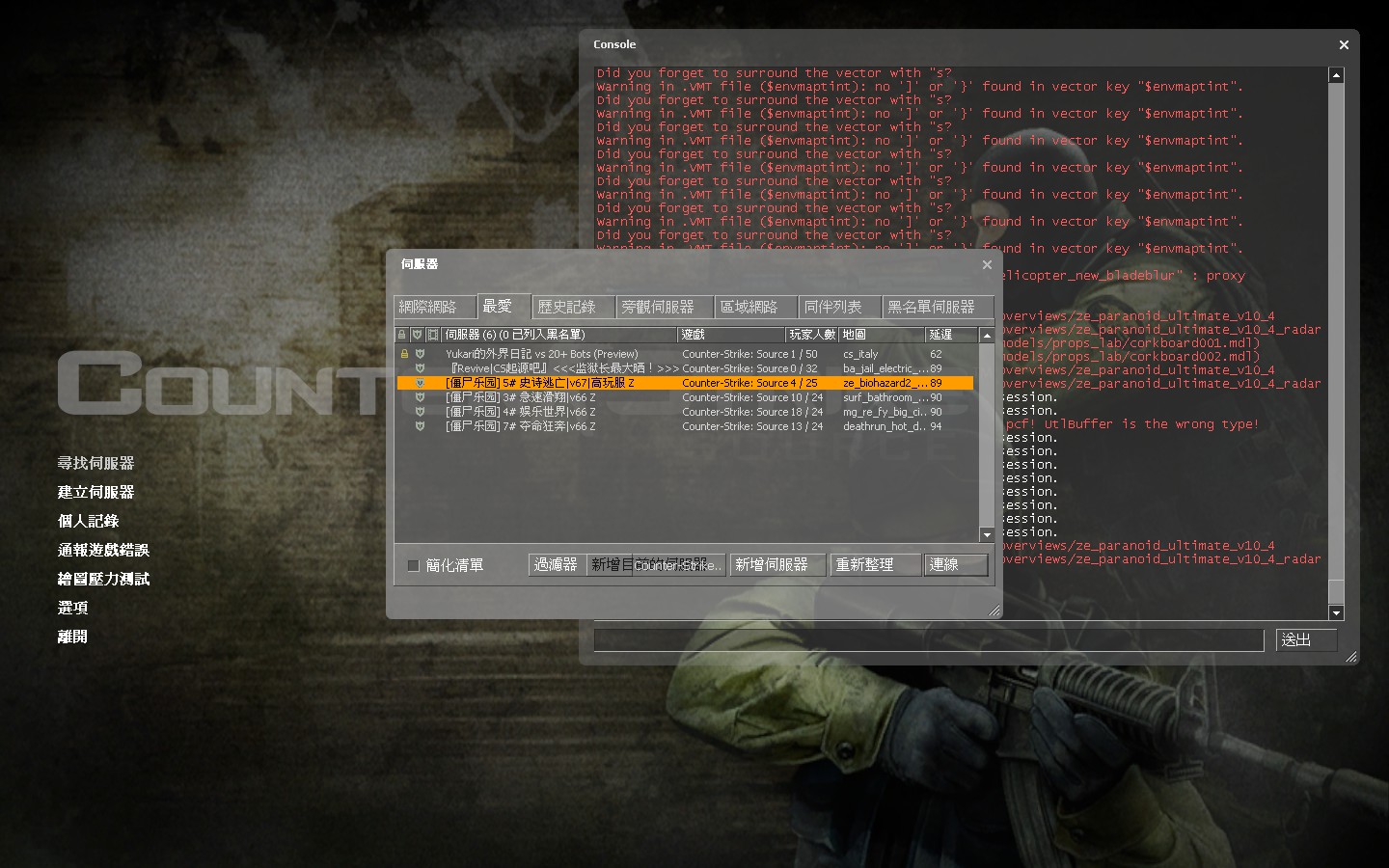The image size is (1389, 868).
Task: Open 個人記錄 from main menu
Action: [x=88, y=521]
